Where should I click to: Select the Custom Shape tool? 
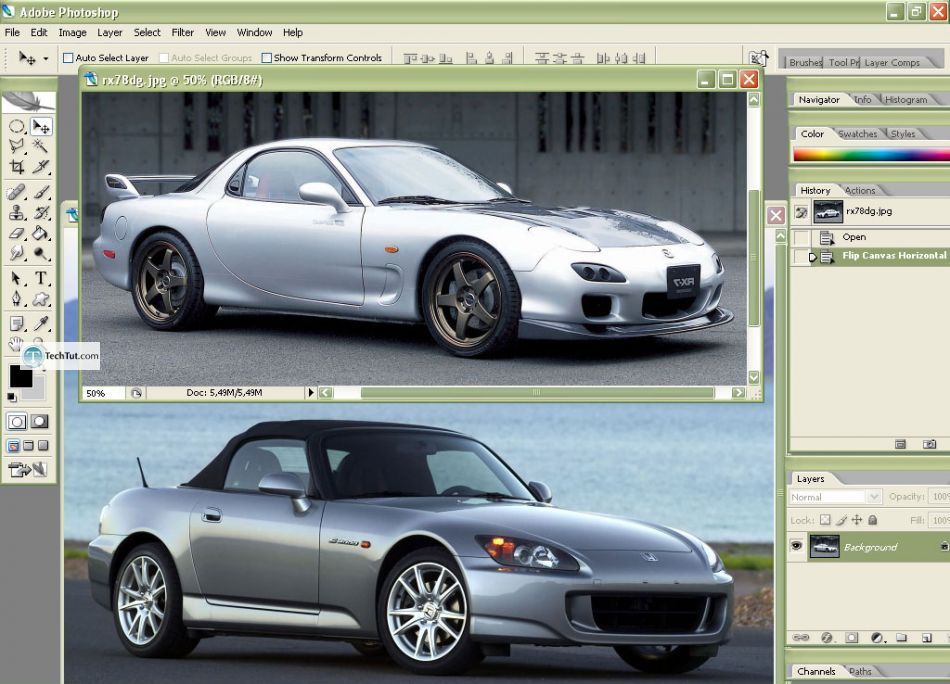coord(41,298)
